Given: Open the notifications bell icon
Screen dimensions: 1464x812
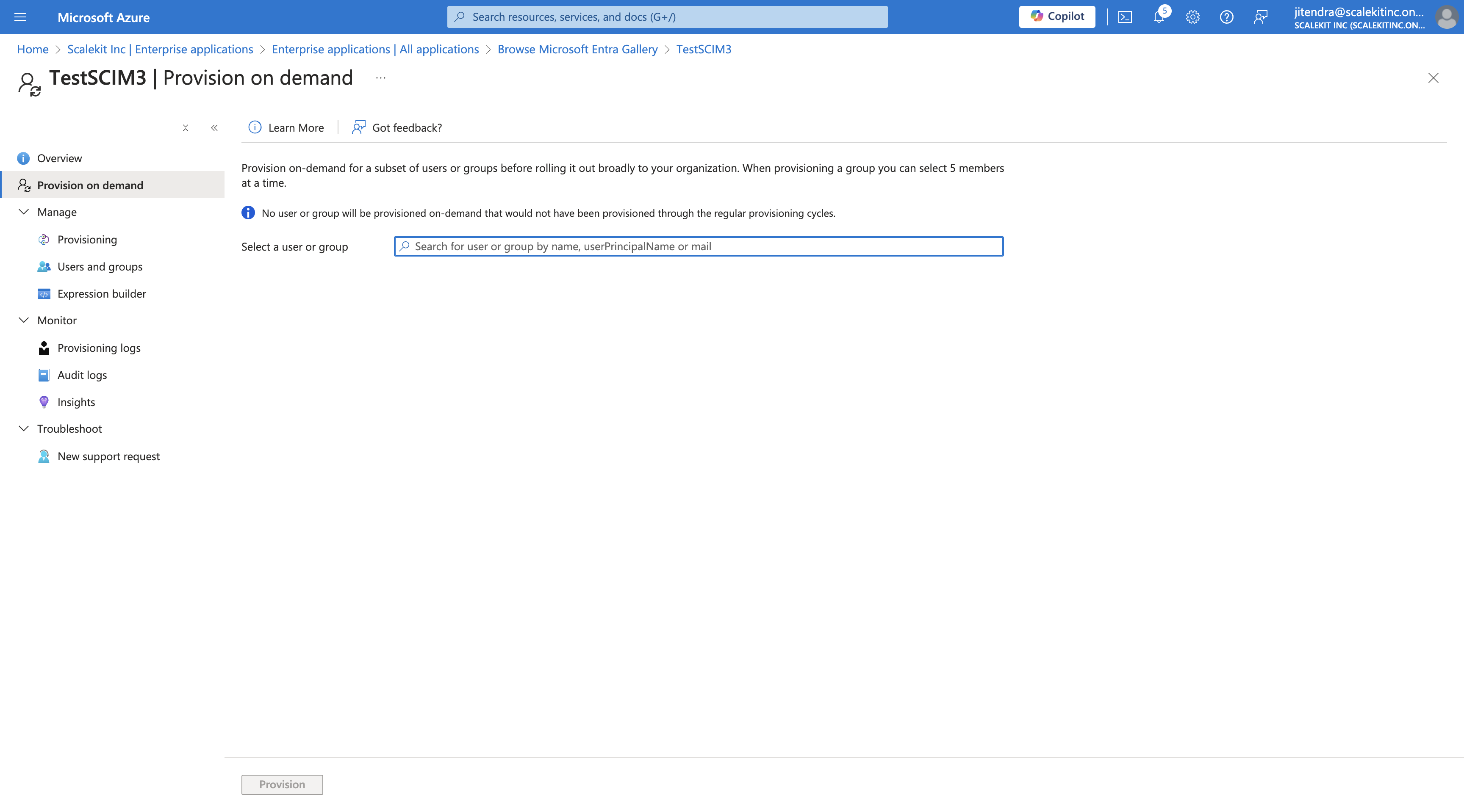Looking at the screenshot, I should 1158,17.
